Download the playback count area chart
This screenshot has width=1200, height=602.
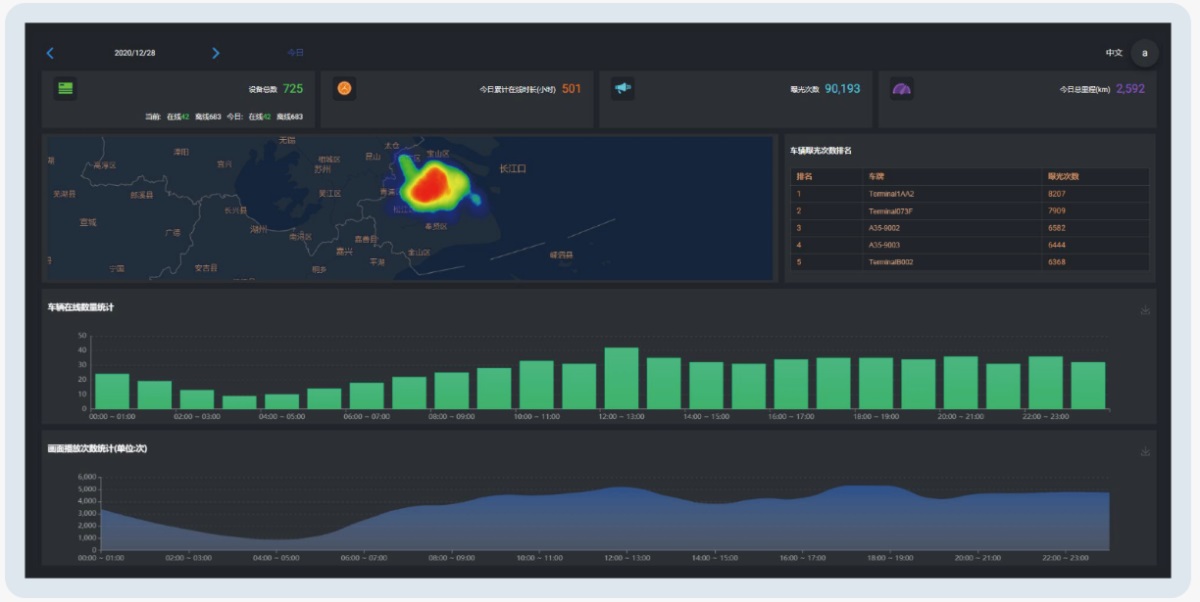click(x=1145, y=452)
